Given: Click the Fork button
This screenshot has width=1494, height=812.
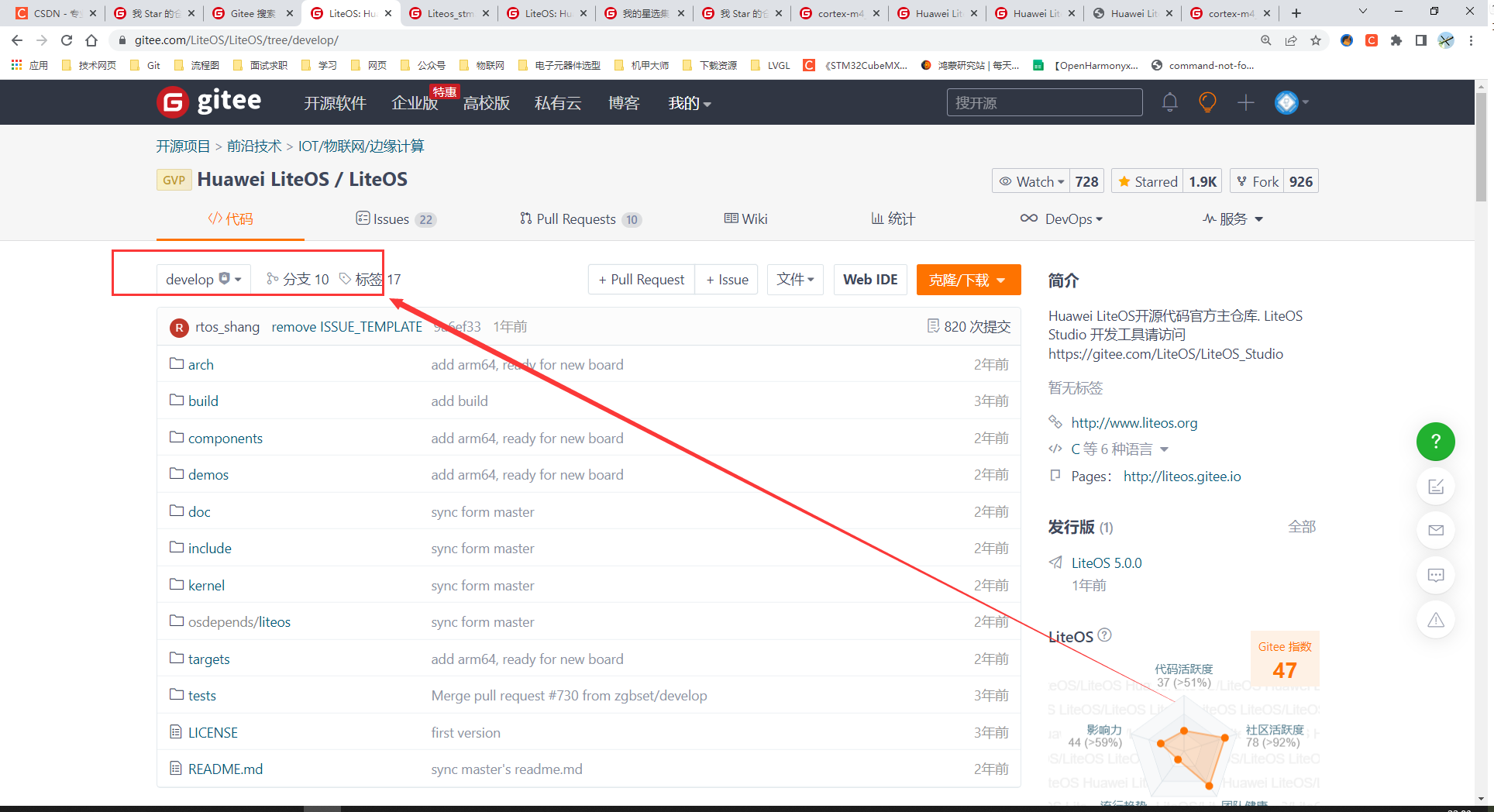Looking at the screenshot, I should point(1257,181).
